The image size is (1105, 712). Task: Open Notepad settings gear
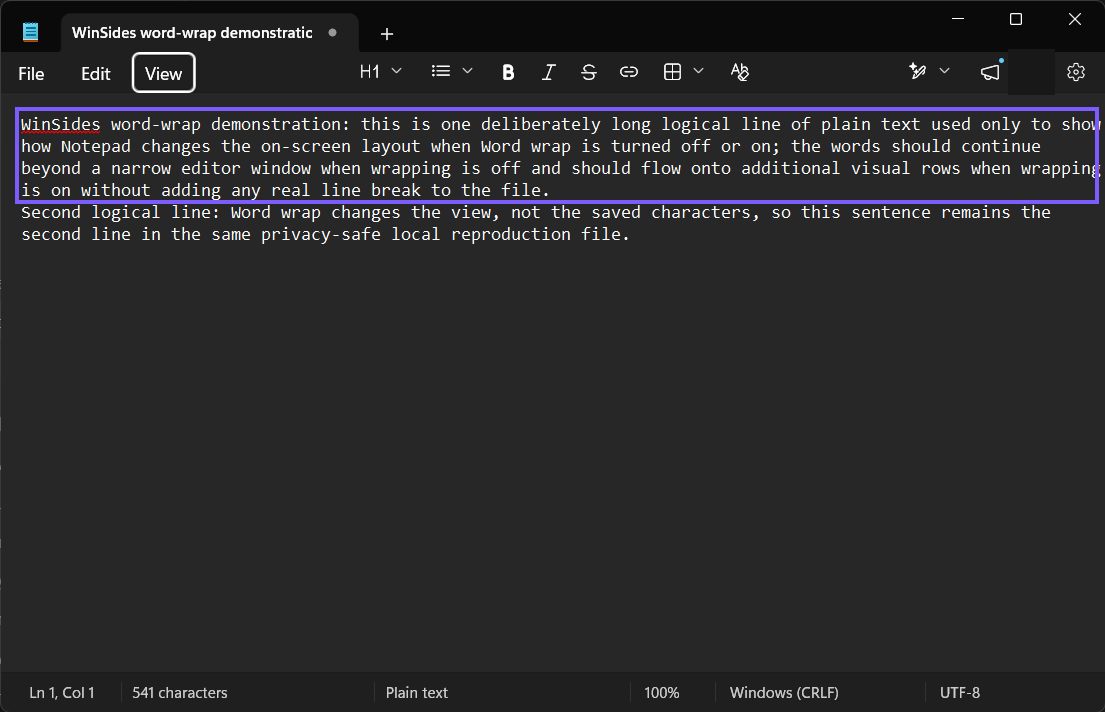tap(1075, 72)
